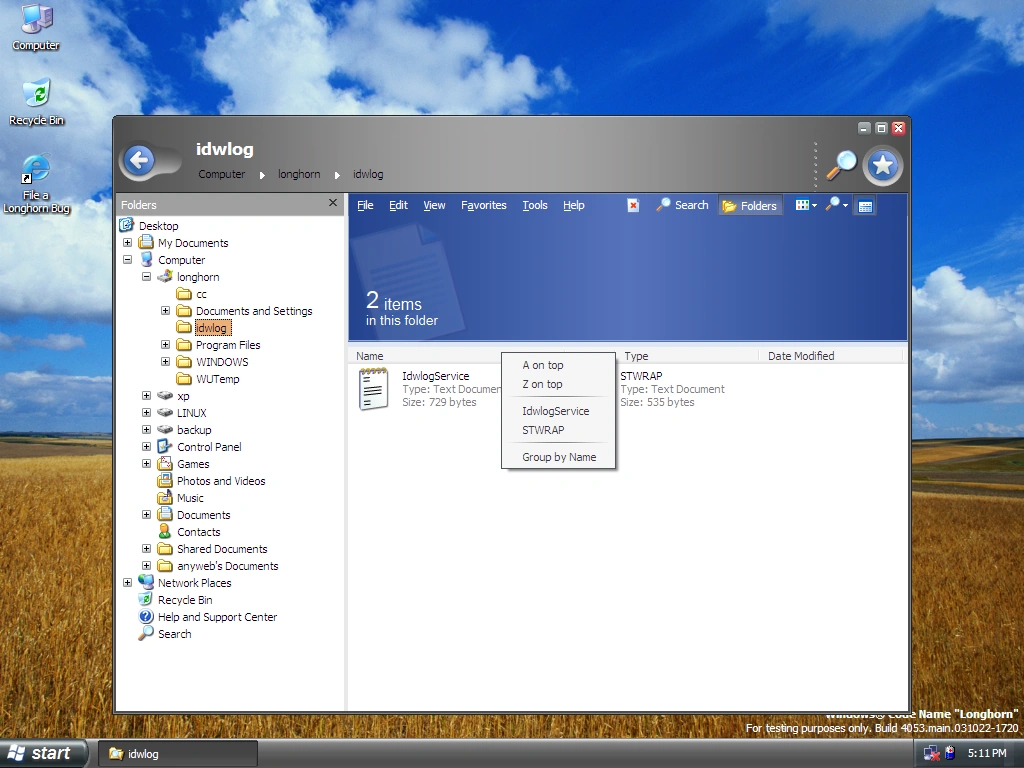Sort by Date Modified column header
Viewport: 1024px width, 768px height.
(x=801, y=356)
